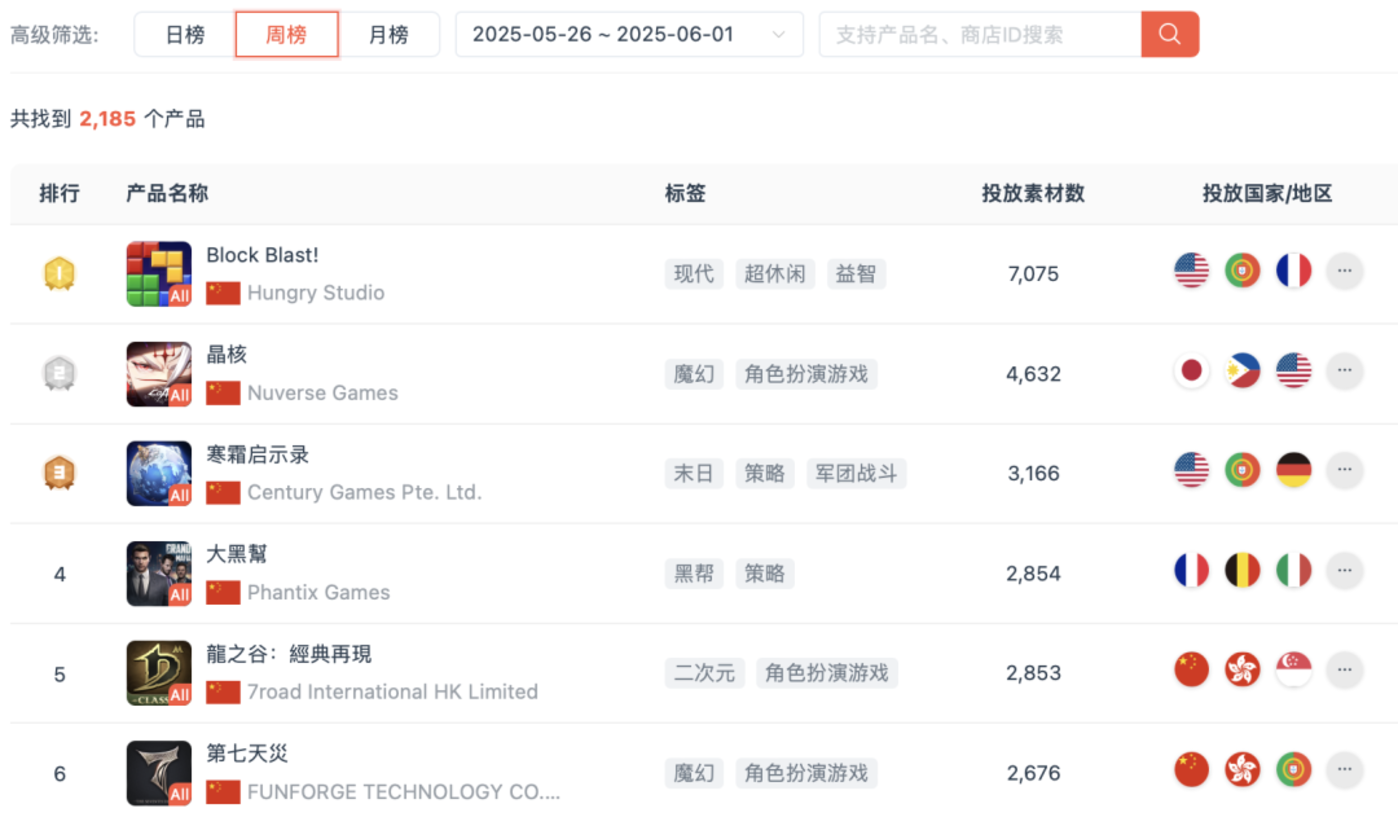1398x817 pixels.
Task: Click the 第七天災 app icon
Action: pos(159,773)
